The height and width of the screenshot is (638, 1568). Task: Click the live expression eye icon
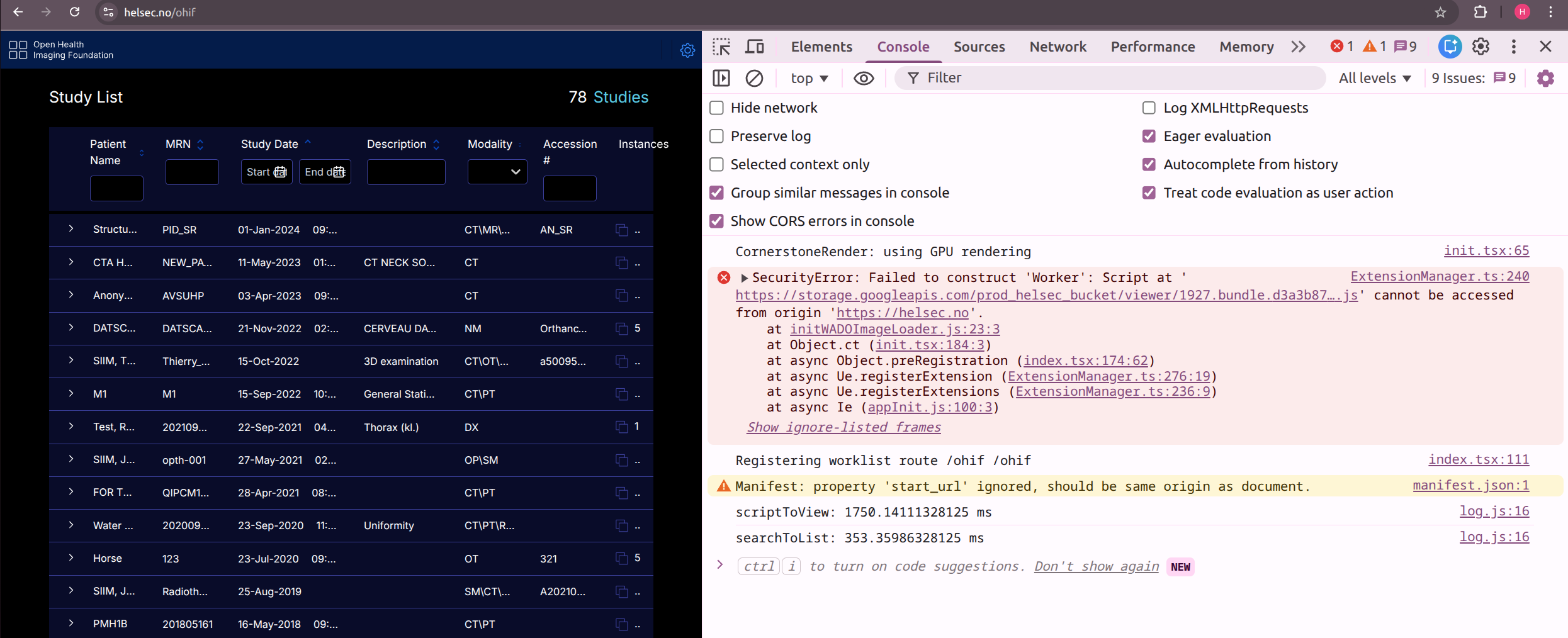tap(864, 78)
